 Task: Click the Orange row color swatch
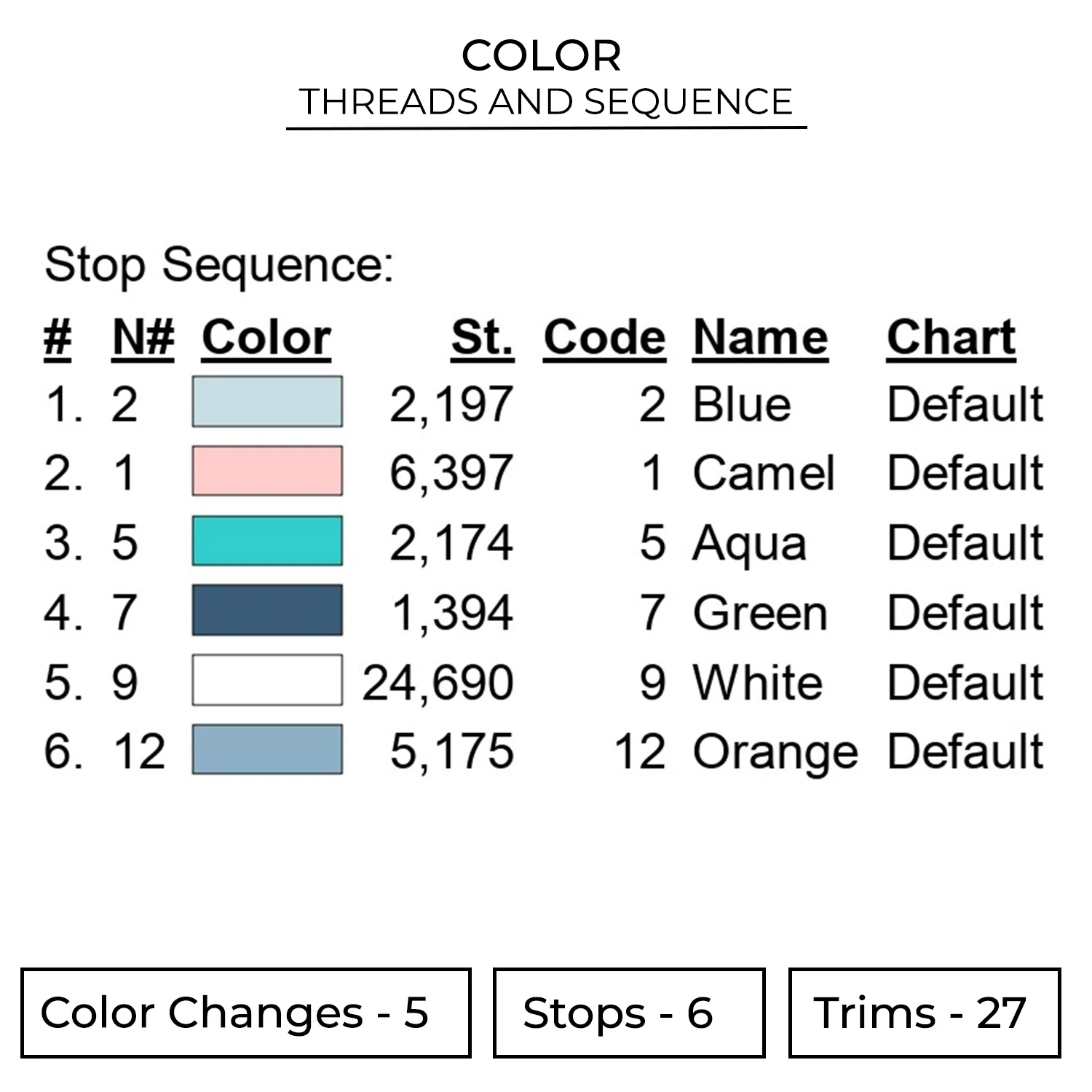click(x=267, y=749)
